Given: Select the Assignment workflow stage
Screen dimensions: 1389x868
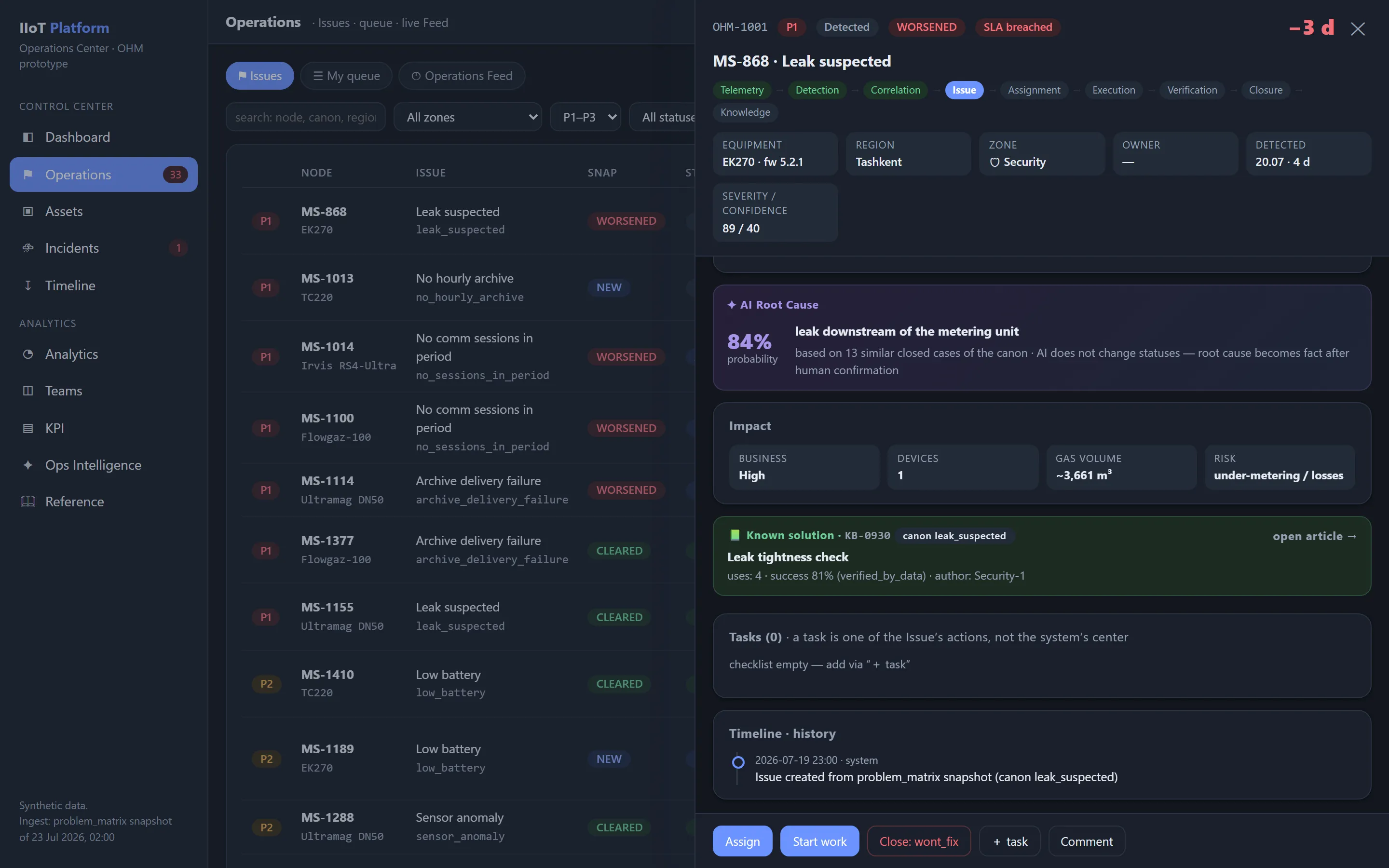Looking at the screenshot, I should [1034, 90].
